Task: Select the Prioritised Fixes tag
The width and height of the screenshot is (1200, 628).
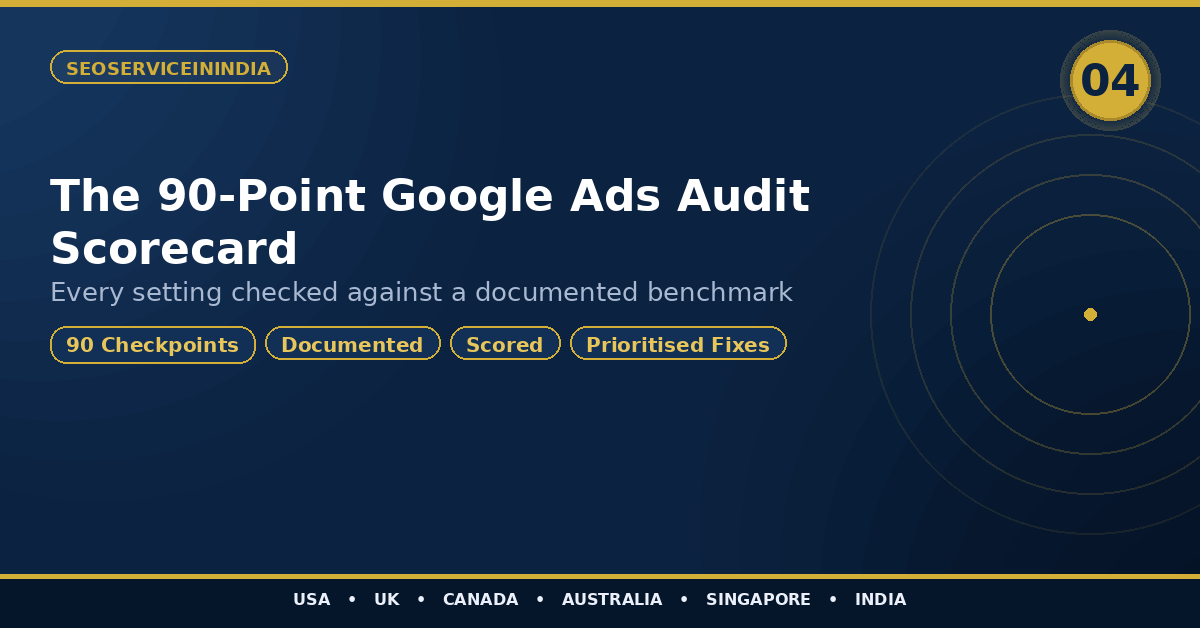Action: (x=678, y=344)
